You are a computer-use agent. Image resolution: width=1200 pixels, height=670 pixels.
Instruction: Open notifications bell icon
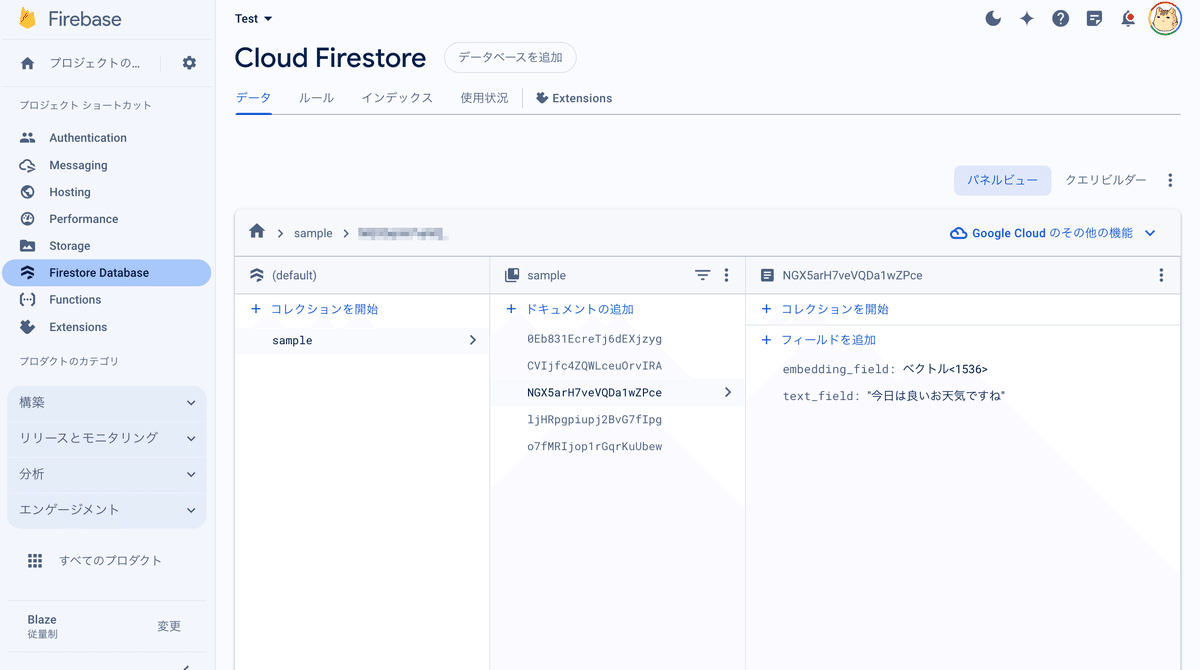(x=1128, y=18)
